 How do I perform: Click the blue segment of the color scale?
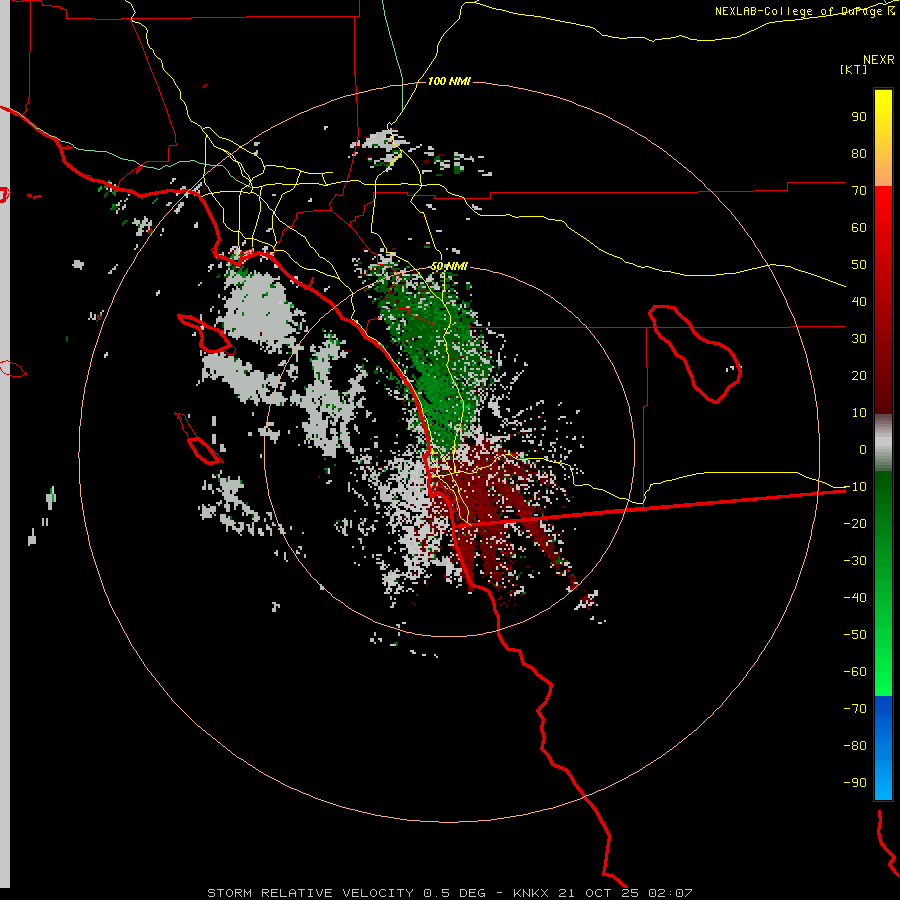[x=883, y=747]
